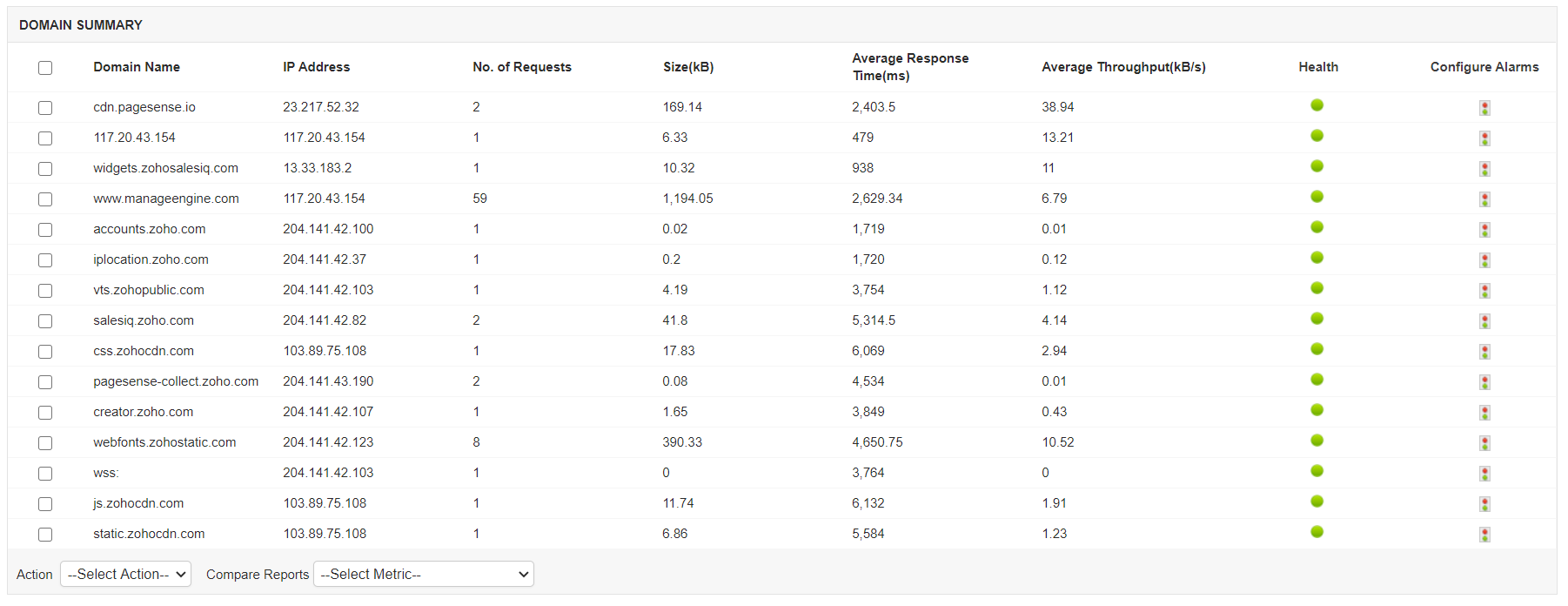The height and width of the screenshot is (606, 1568).
Task: Click green health indicator for css.zohocdn.com
Action: point(1317,349)
